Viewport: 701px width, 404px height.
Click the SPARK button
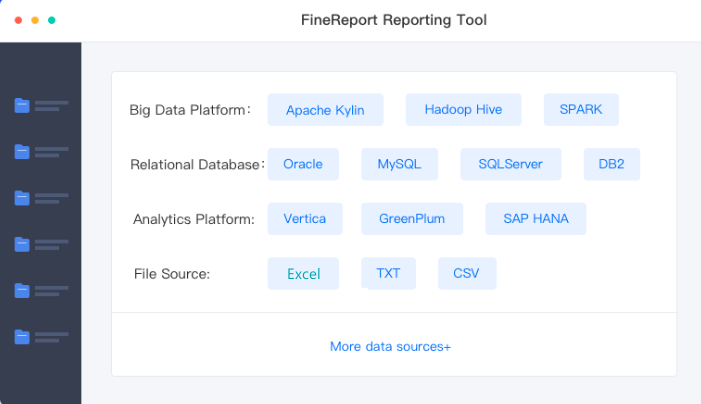(x=581, y=110)
